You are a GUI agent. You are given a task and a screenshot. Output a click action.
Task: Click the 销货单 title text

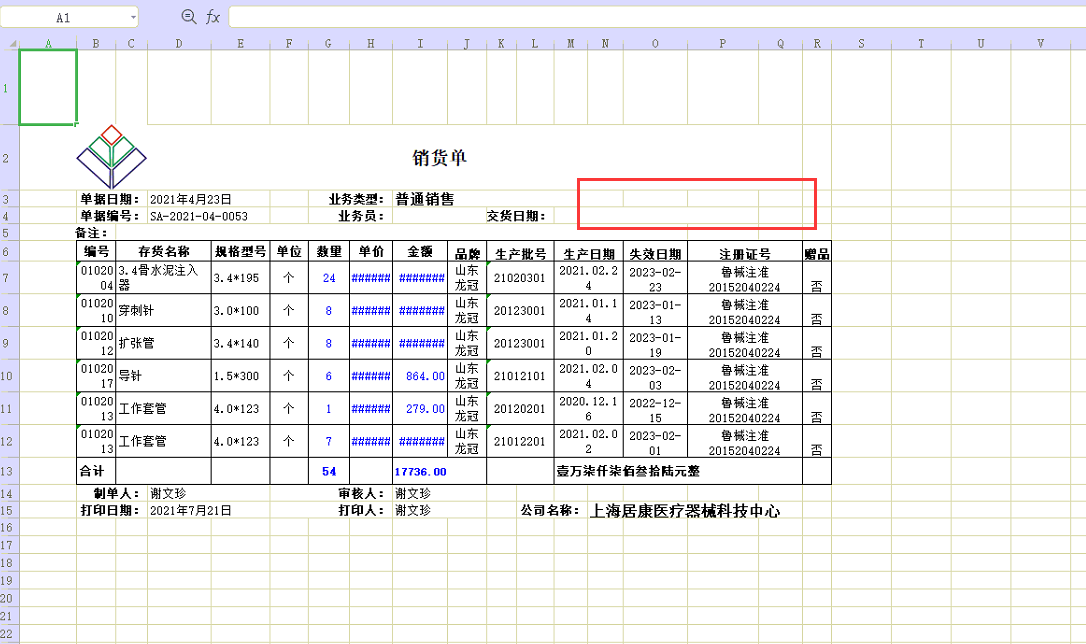(x=440, y=158)
